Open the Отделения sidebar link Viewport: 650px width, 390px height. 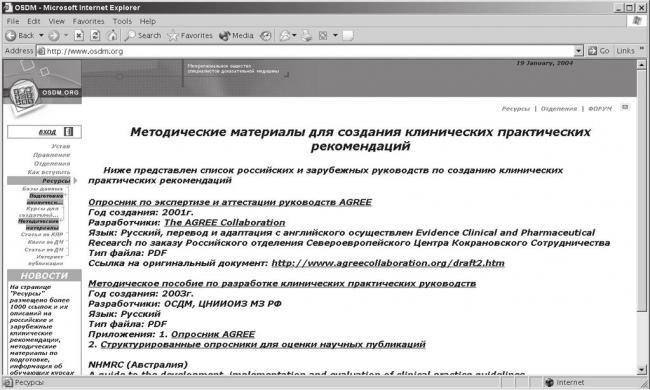(x=52, y=163)
